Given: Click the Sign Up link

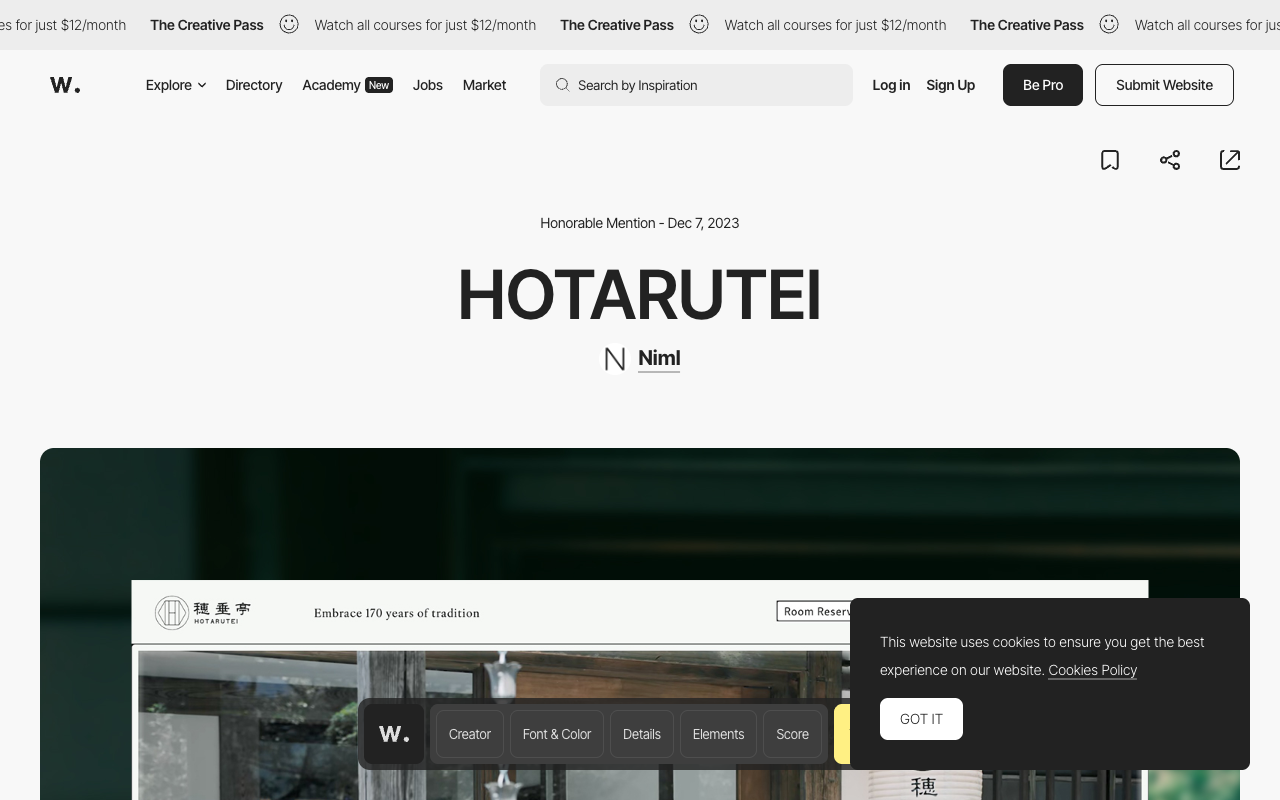Looking at the screenshot, I should click(x=950, y=85).
